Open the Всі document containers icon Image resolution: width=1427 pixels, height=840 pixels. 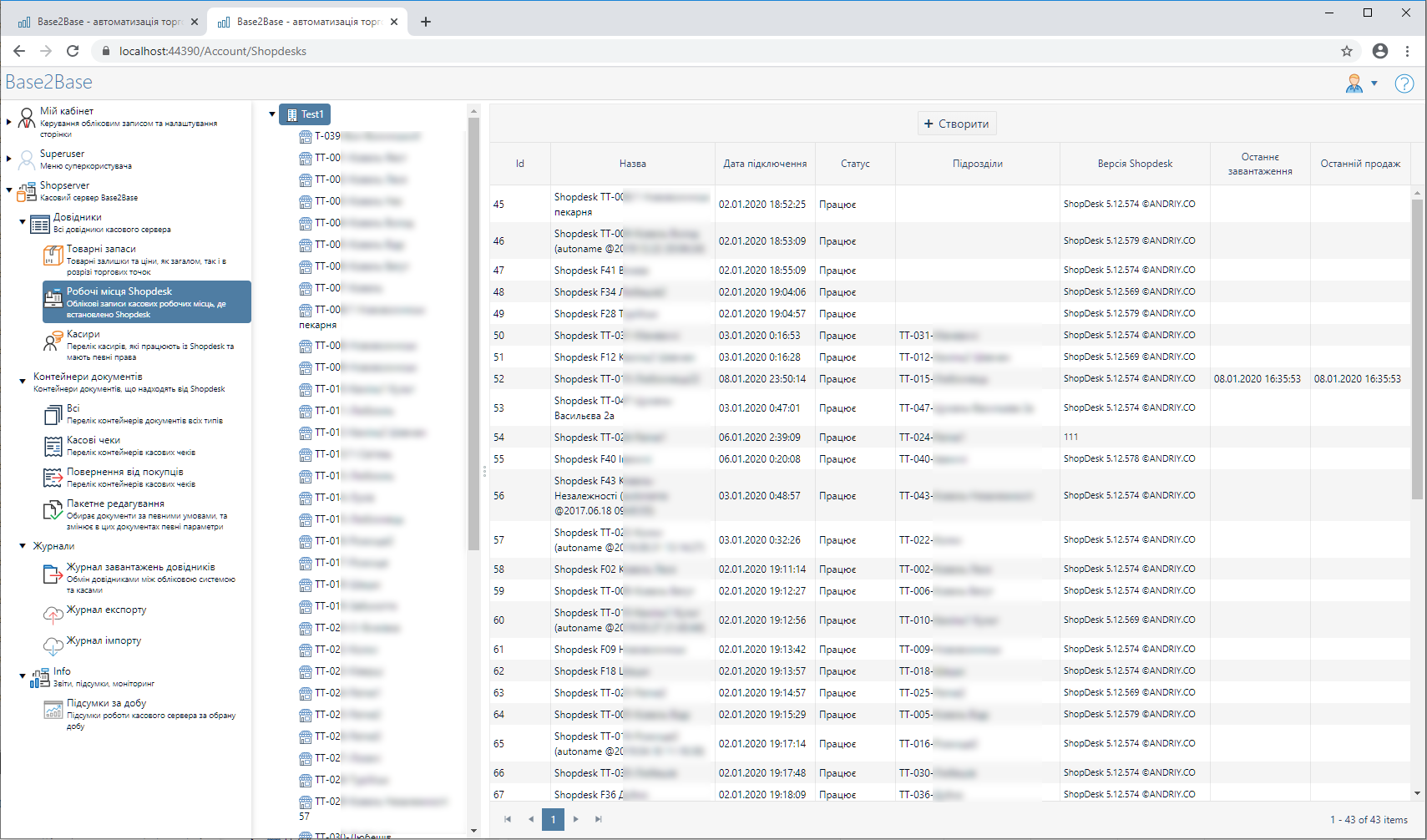[x=53, y=414]
